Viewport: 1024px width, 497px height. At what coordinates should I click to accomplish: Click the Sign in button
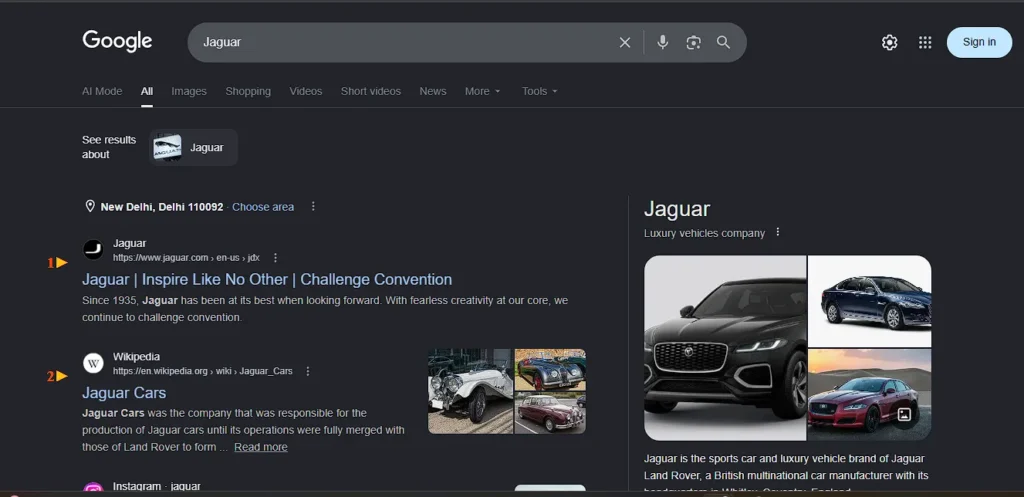point(979,42)
